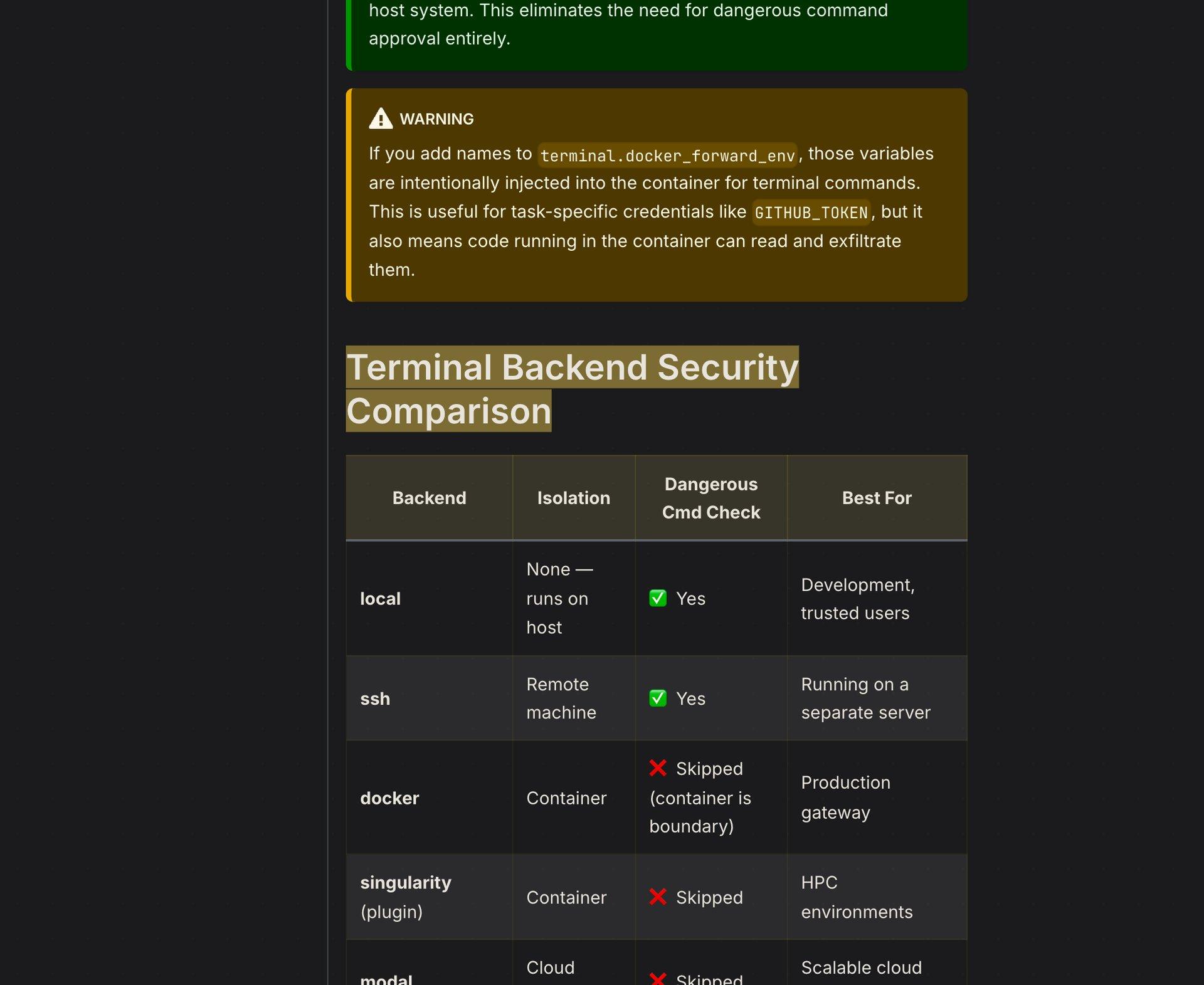Click the warning triangle icon
The height and width of the screenshot is (985, 1204).
(381, 119)
